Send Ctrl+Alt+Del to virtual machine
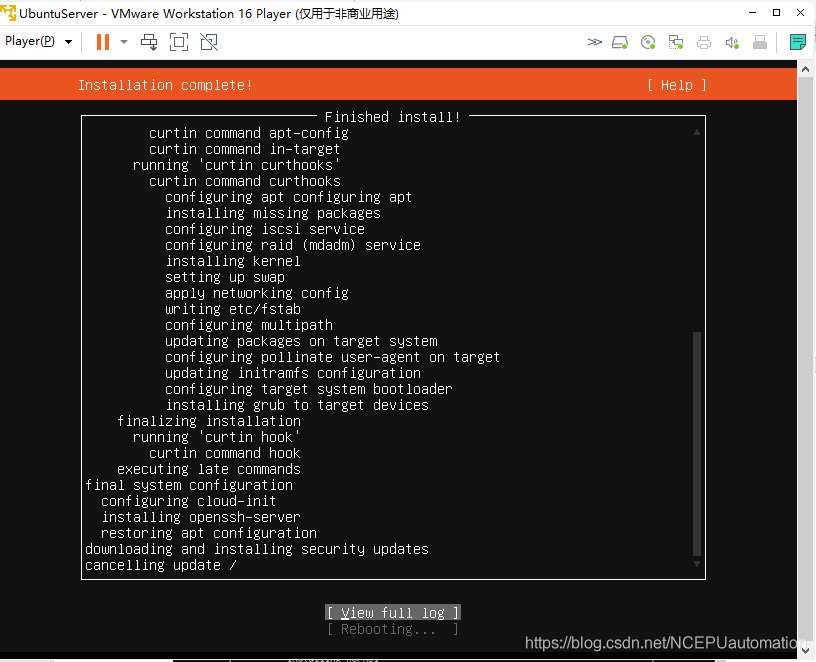 149,42
